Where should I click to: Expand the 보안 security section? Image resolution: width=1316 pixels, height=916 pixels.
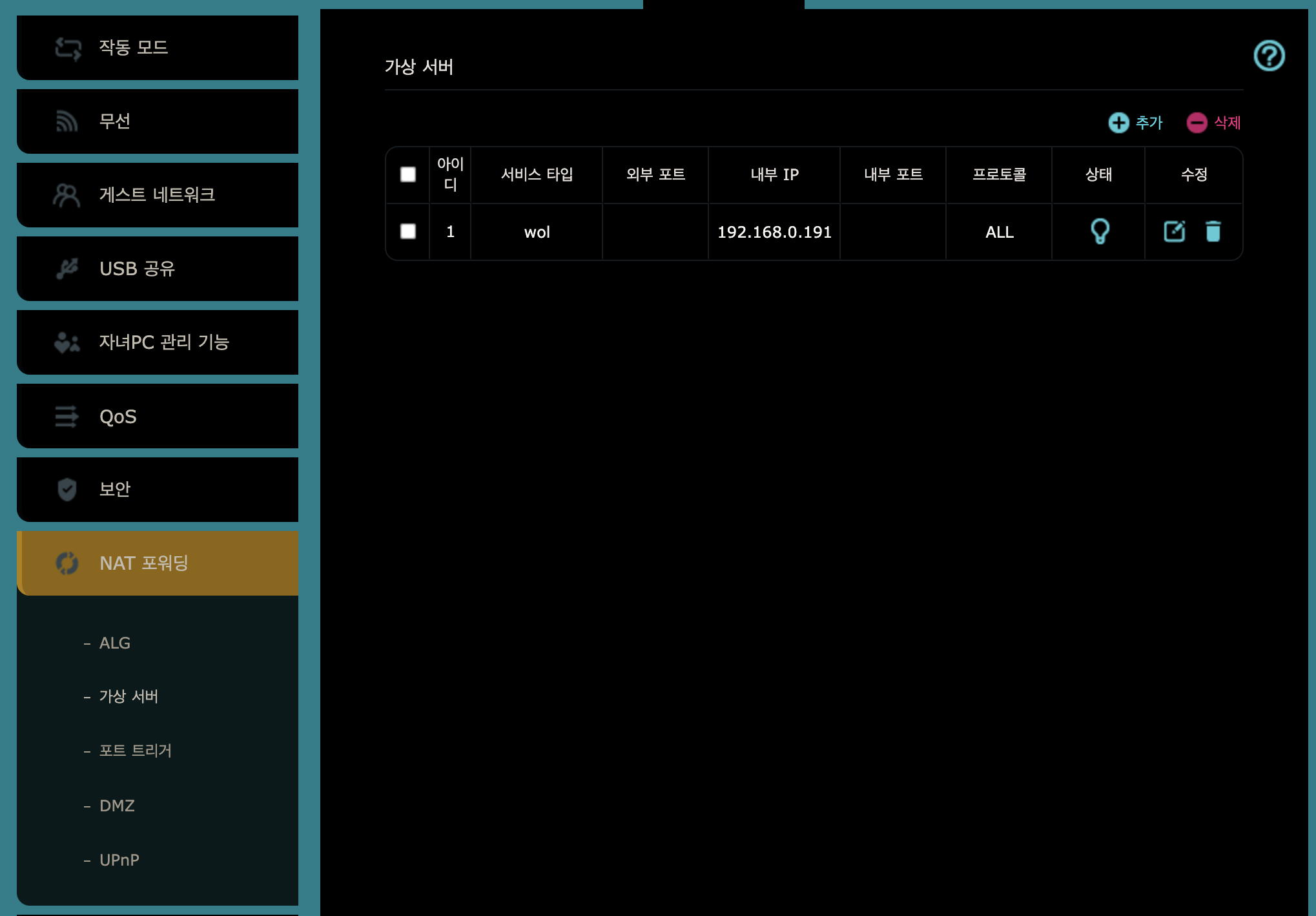[158, 490]
